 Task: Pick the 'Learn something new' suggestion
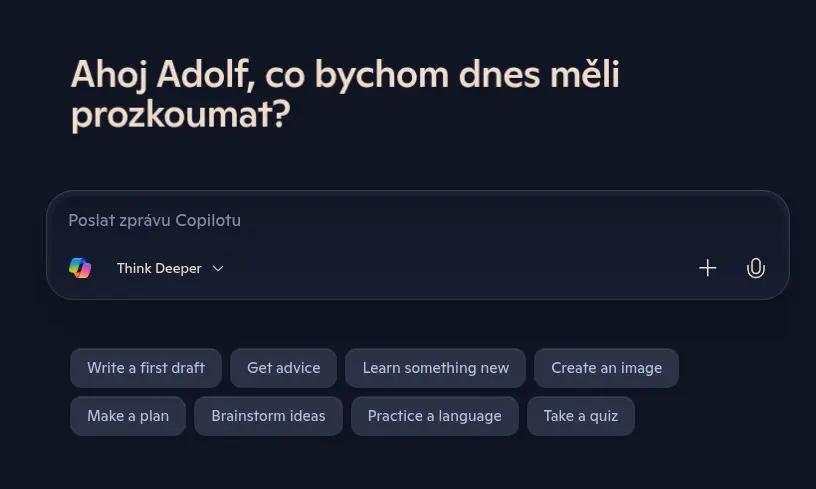436,368
